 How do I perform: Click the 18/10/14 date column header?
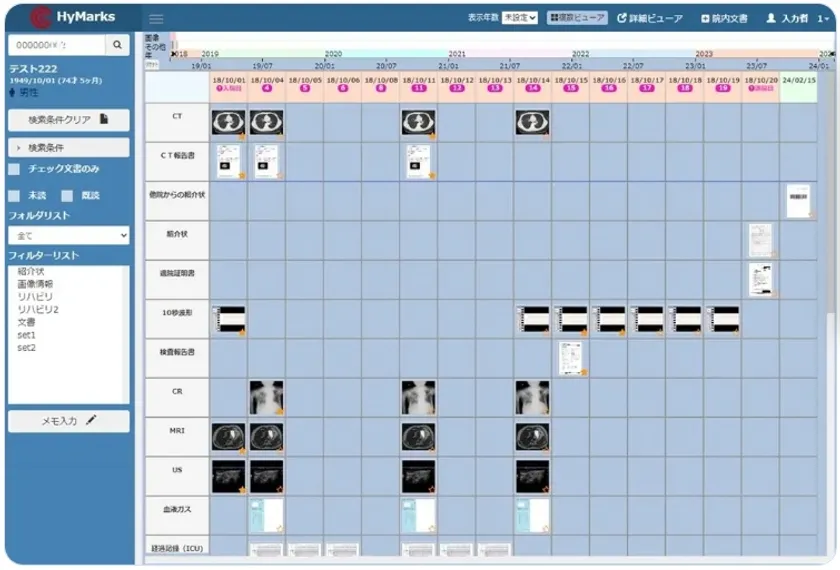click(x=532, y=87)
